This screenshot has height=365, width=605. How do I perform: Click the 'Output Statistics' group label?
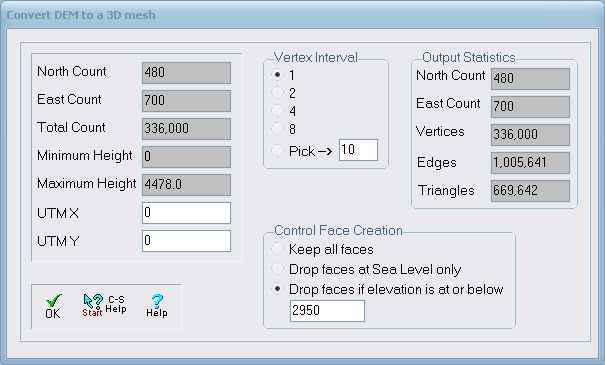pyautogui.click(x=469, y=57)
